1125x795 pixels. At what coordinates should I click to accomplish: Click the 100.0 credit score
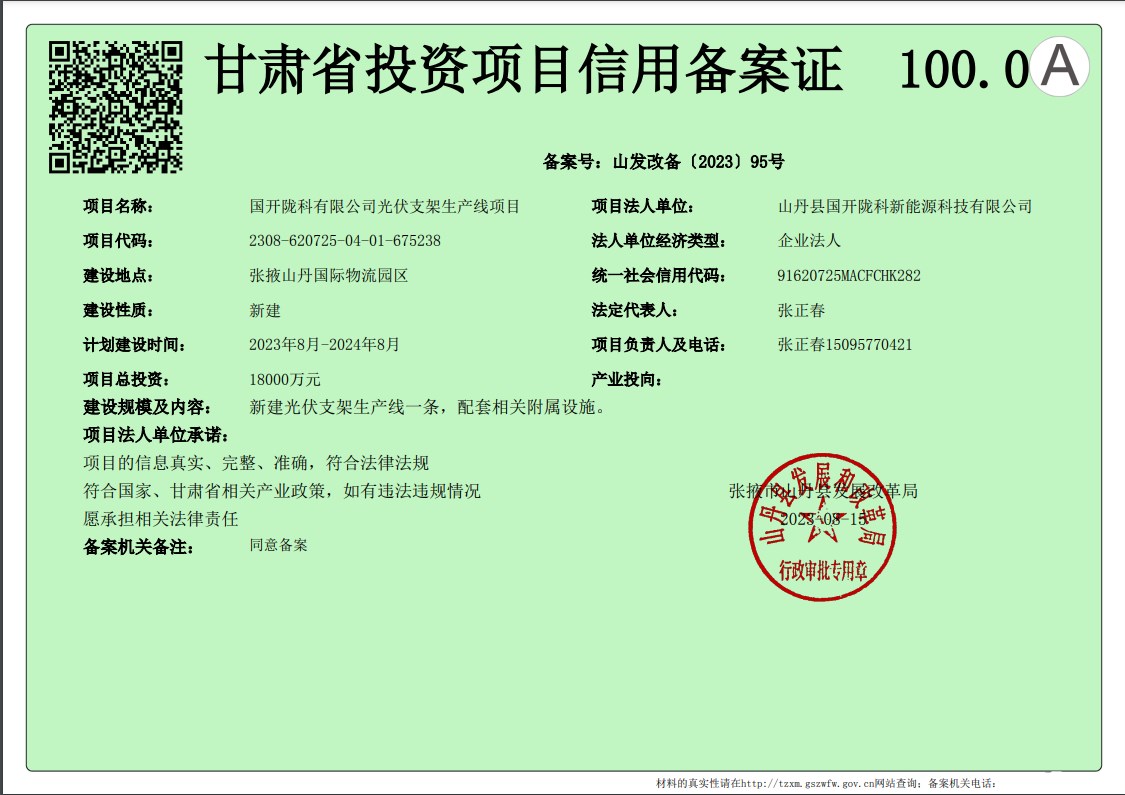click(x=963, y=70)
